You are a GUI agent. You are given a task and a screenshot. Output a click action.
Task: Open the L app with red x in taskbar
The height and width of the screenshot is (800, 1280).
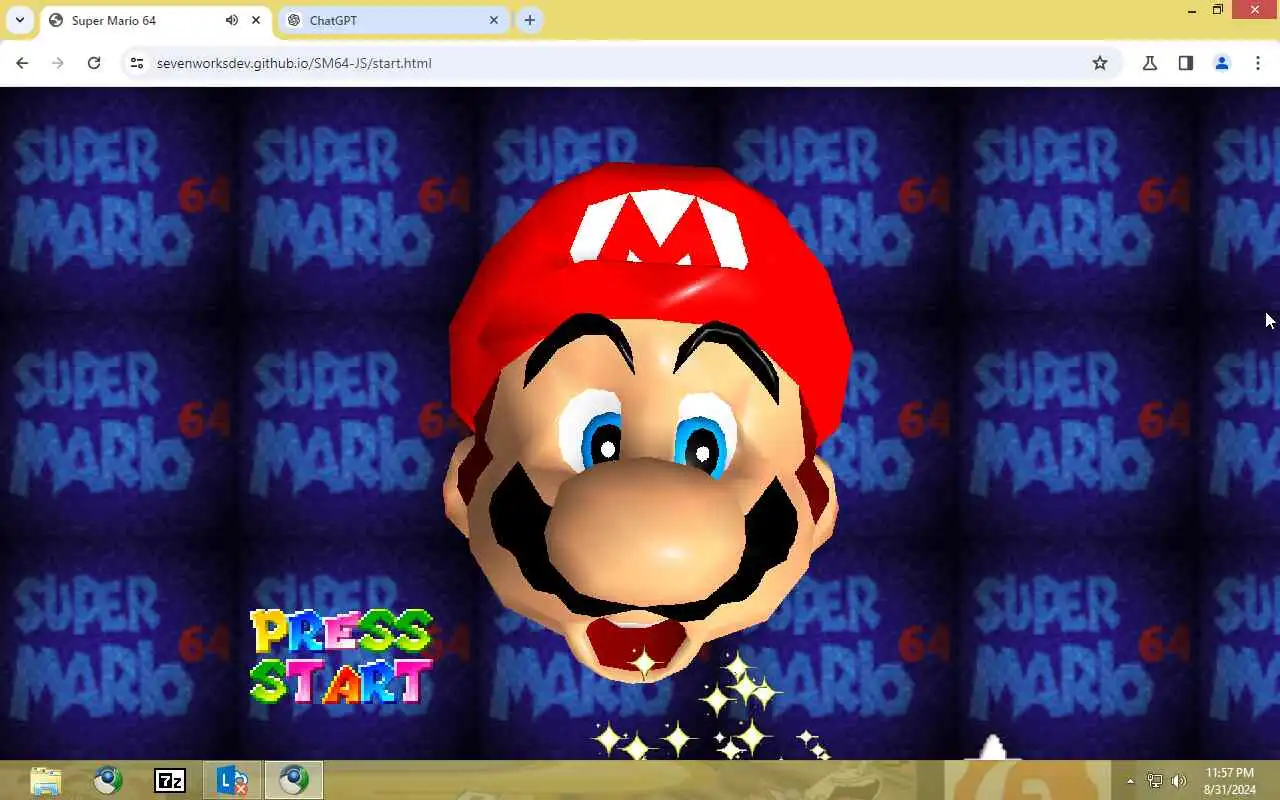coord(232,780)
